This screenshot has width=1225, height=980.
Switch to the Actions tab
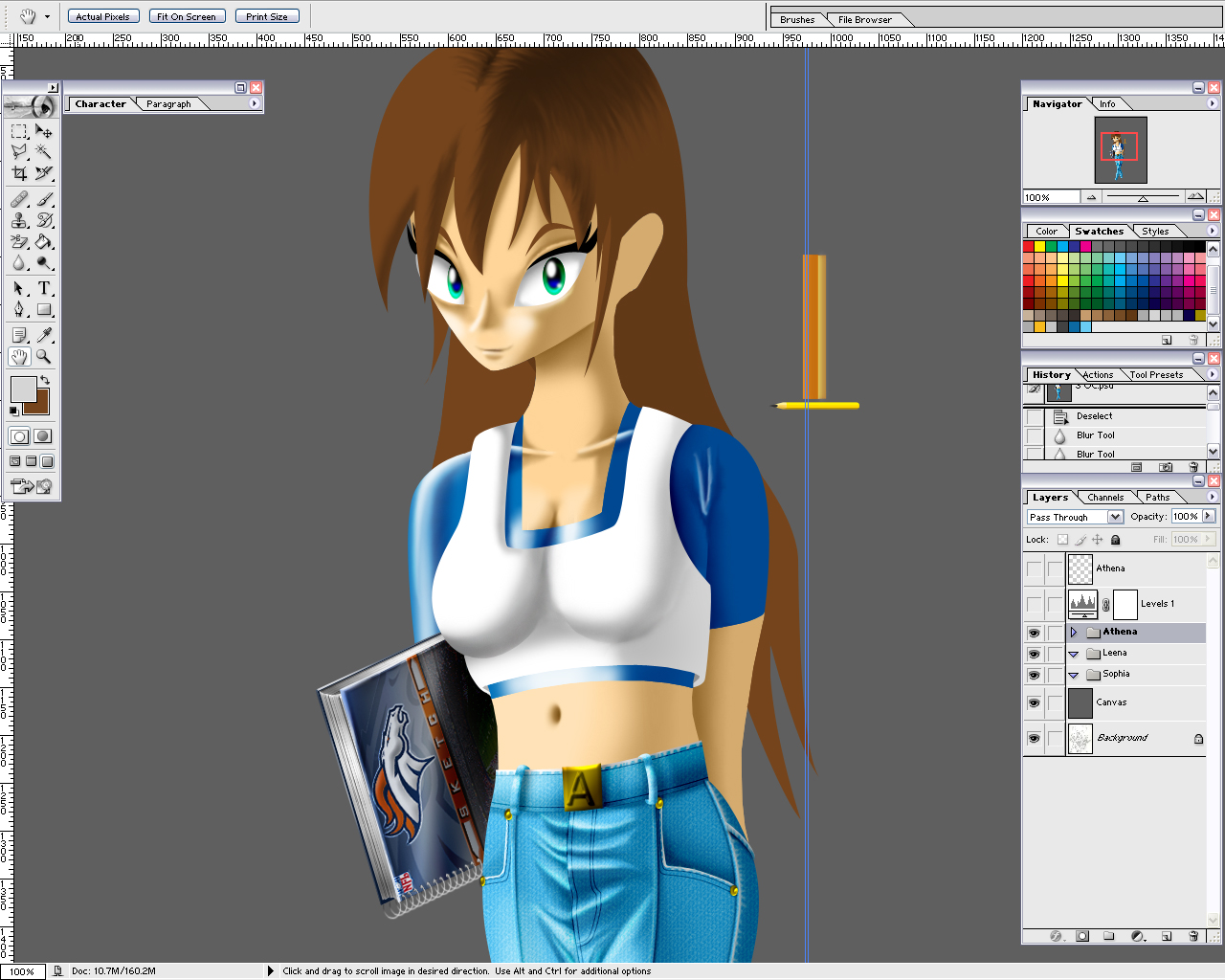pos(1098,375)
